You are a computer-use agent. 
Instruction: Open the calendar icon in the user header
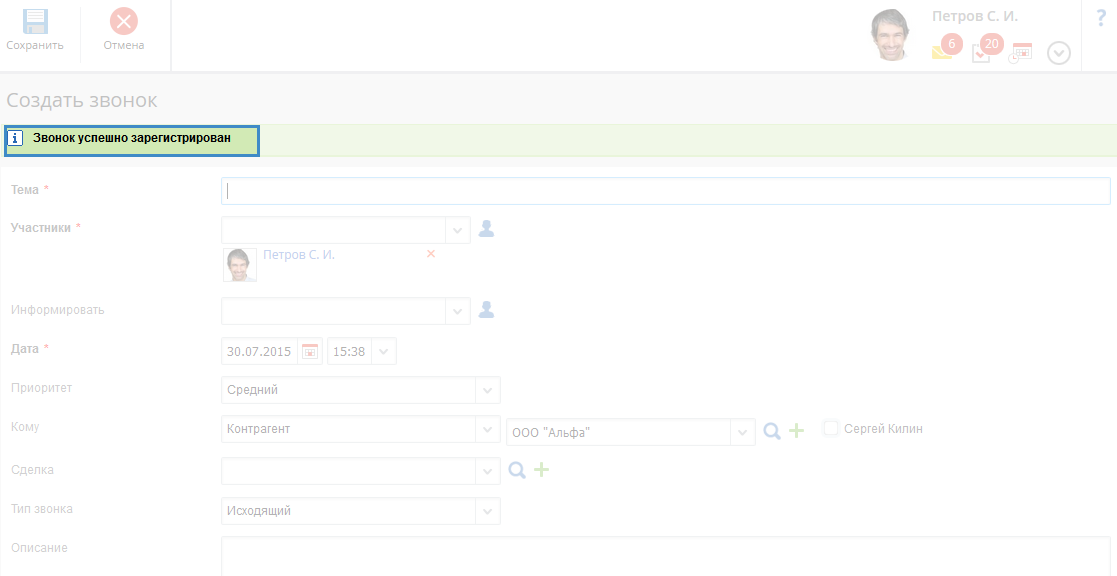point(1020,53)
